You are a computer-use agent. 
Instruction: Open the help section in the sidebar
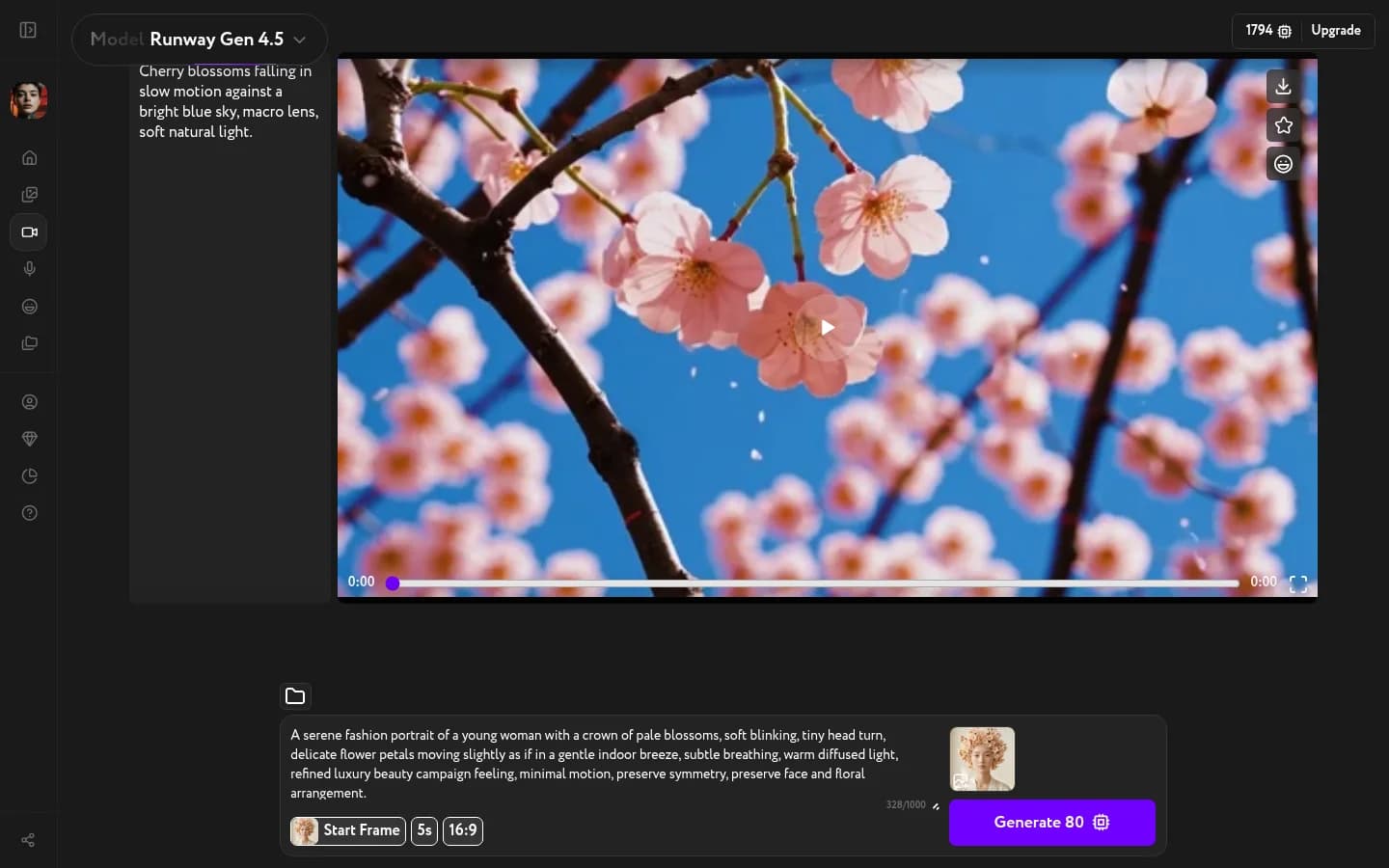tap(29, 513)
